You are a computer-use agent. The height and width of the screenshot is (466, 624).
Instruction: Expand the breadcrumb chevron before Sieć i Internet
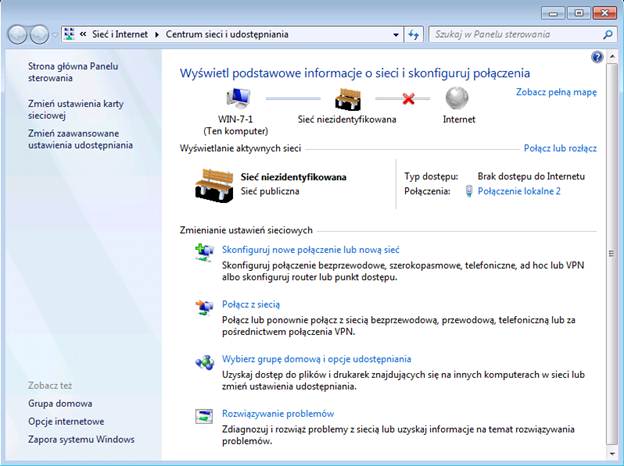click(x=84, y=34)
